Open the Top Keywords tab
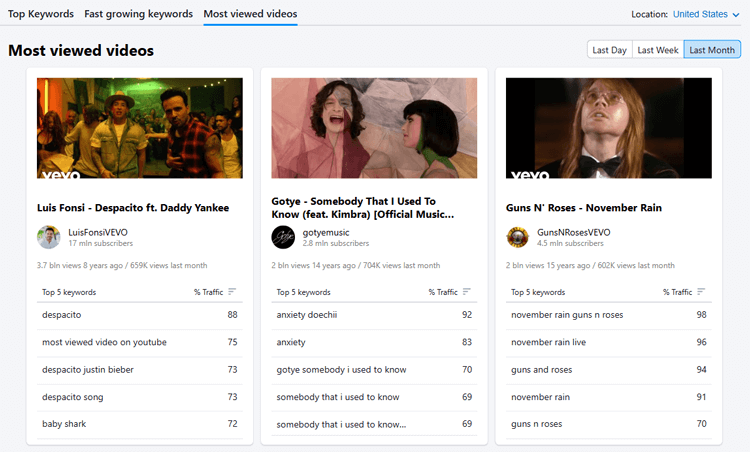This screenshot has height=452, width=750. coord(41,14)
